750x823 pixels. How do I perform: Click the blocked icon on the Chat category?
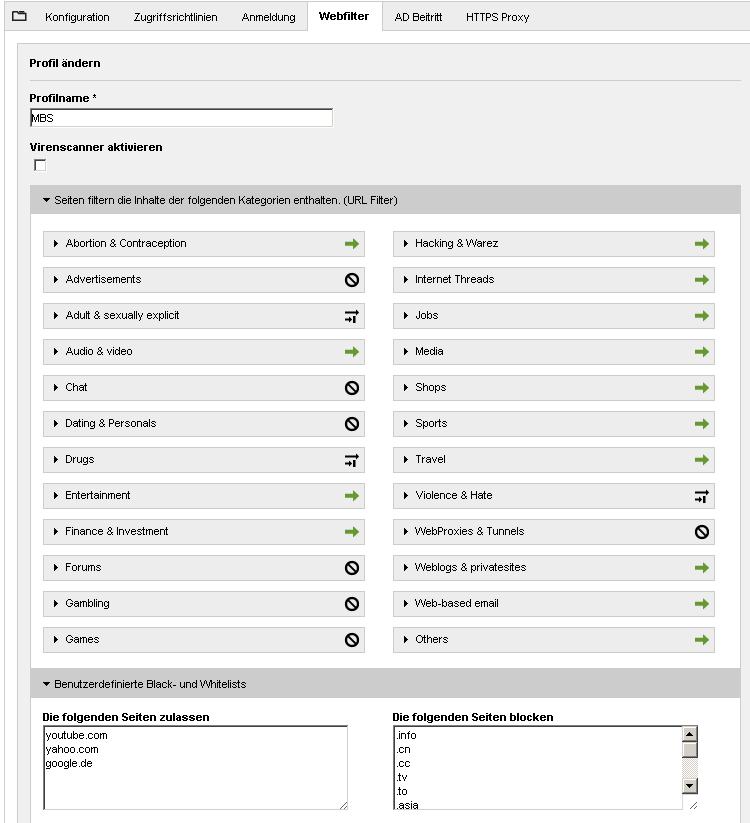point(352,388)
